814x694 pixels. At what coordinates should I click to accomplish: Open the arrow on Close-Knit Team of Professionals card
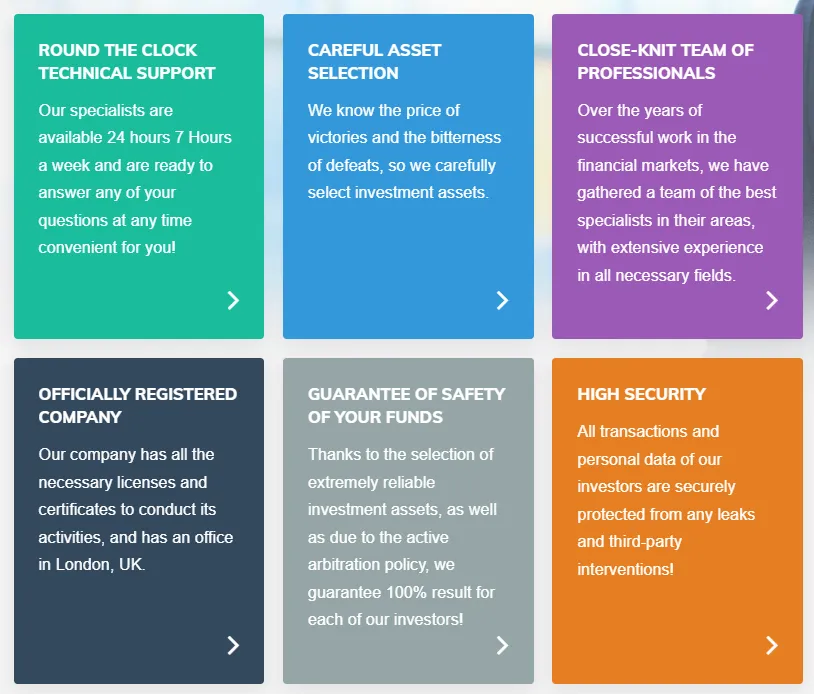(x=771, y=300)
